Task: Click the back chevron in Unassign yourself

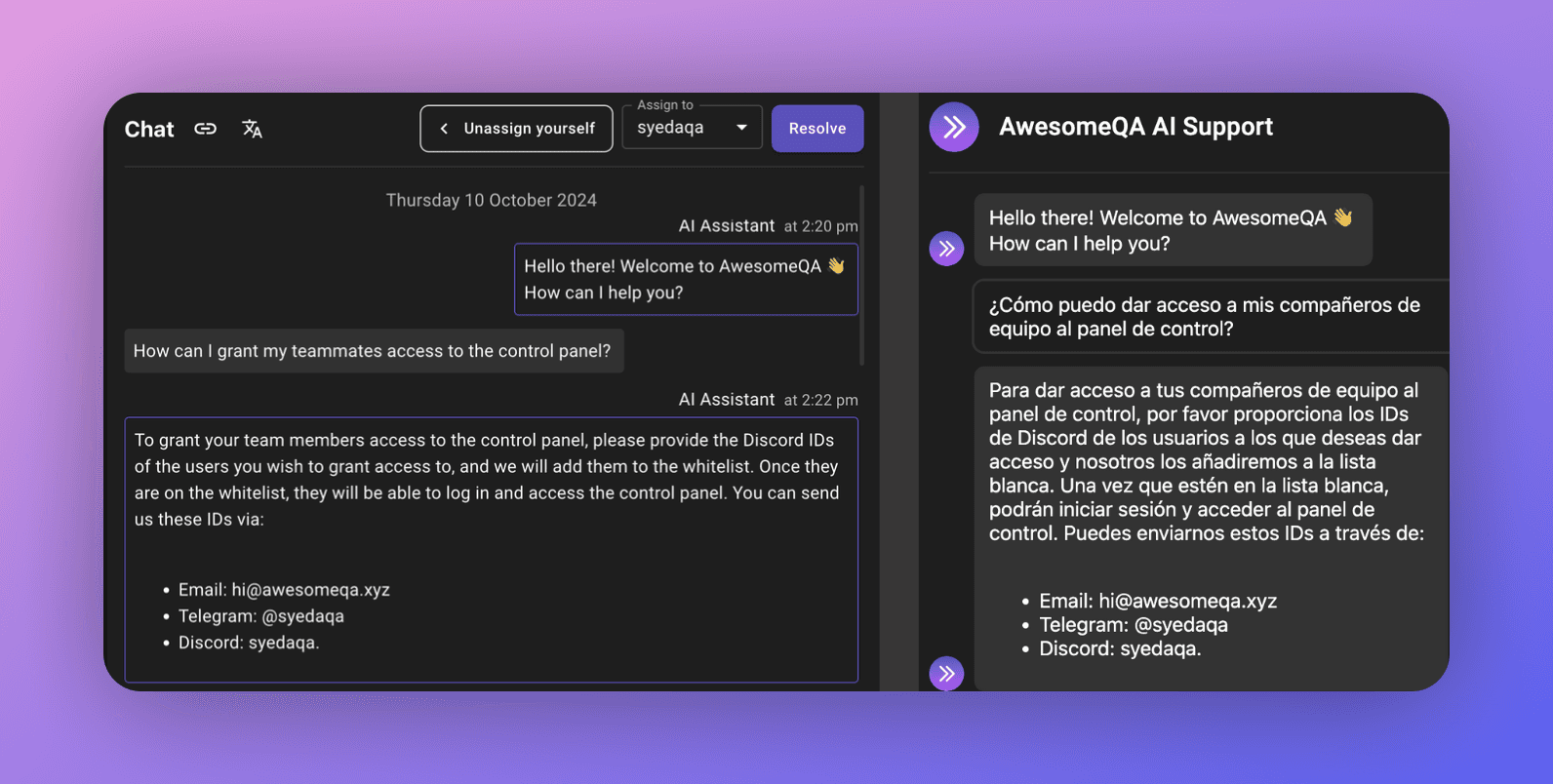Action: click(444, 129)
